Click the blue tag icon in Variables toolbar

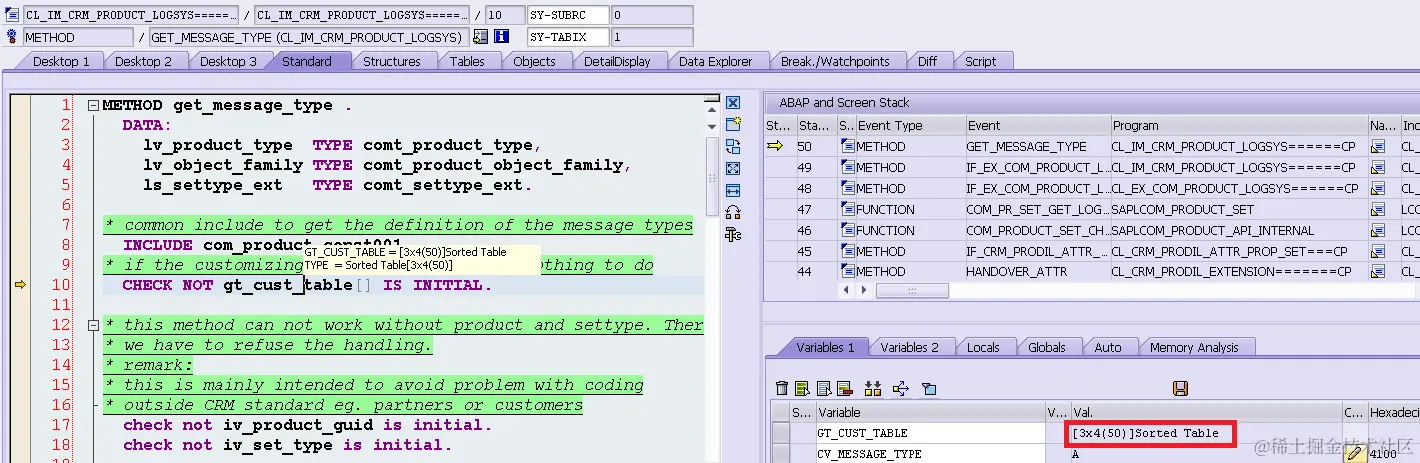coord(929,389)
